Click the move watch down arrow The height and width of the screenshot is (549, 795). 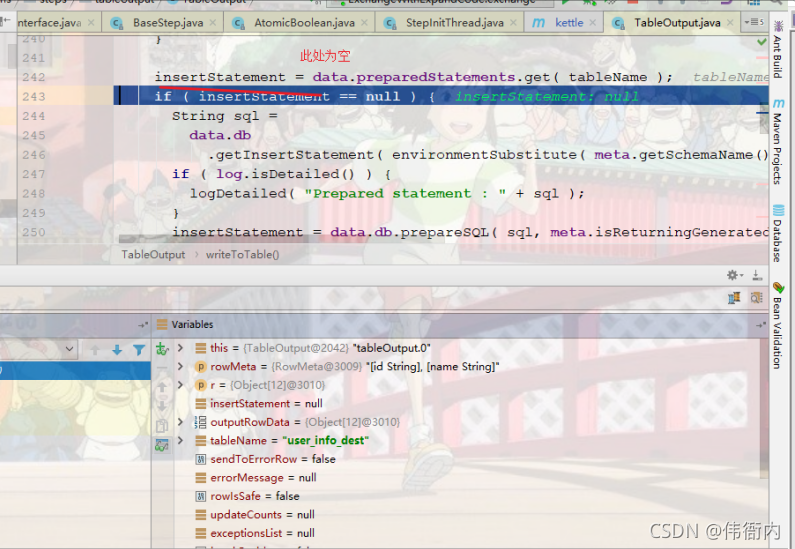pos(162,406)
